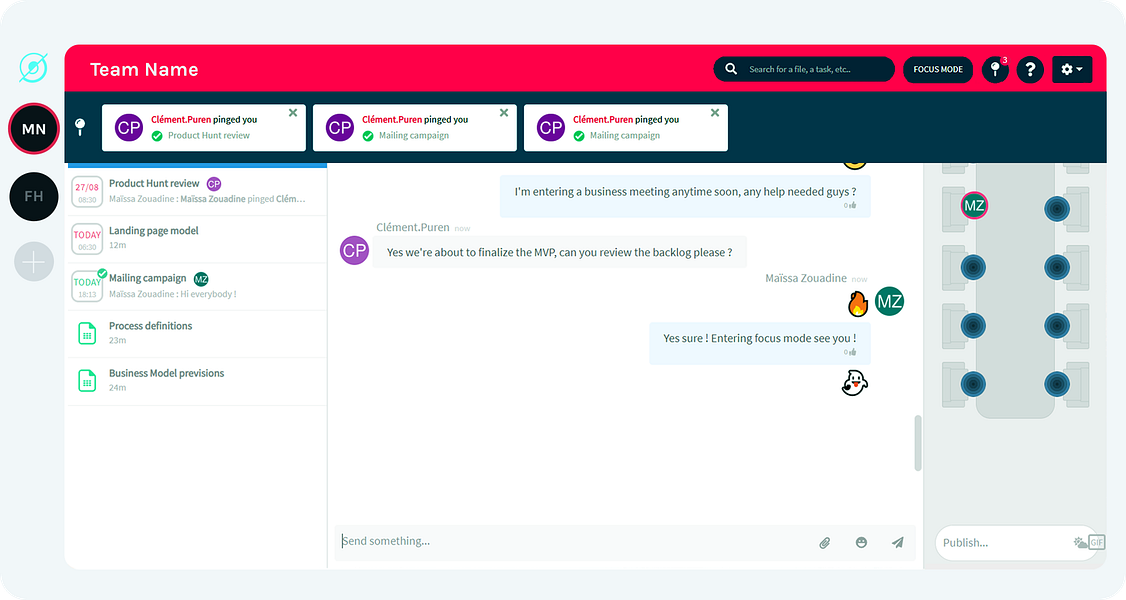
Task: Attach a file with the paperclip icon
Action: click(824, 543)
